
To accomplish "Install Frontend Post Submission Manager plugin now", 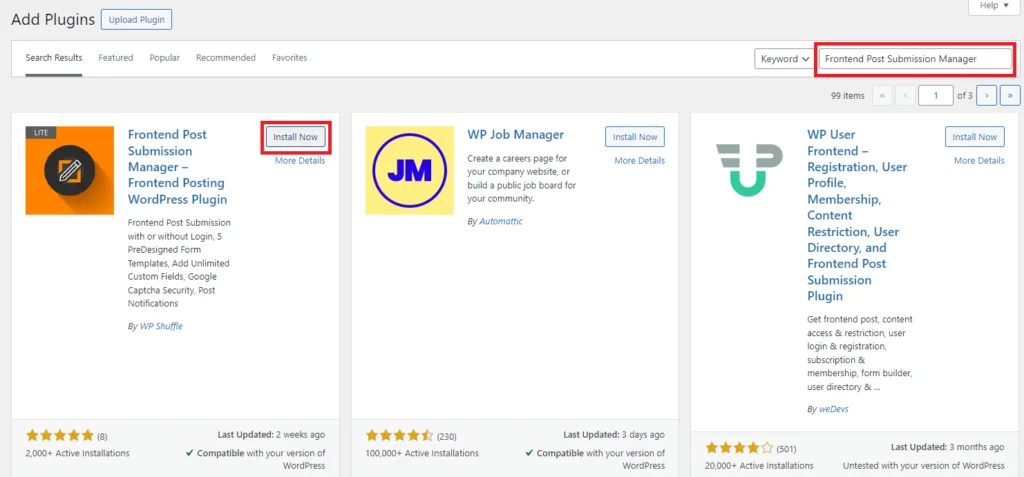I will 295,137.
